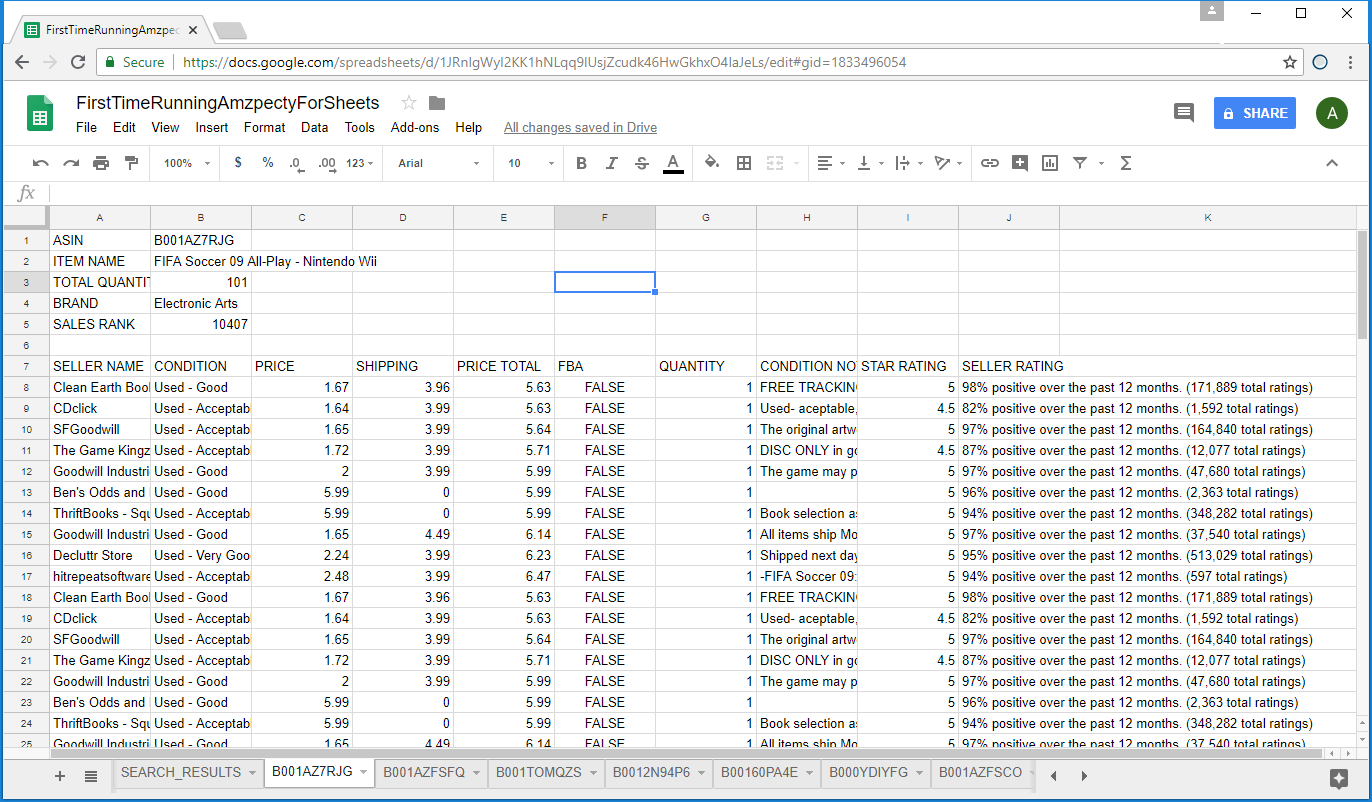Open the Format menu

click(264, 127)
